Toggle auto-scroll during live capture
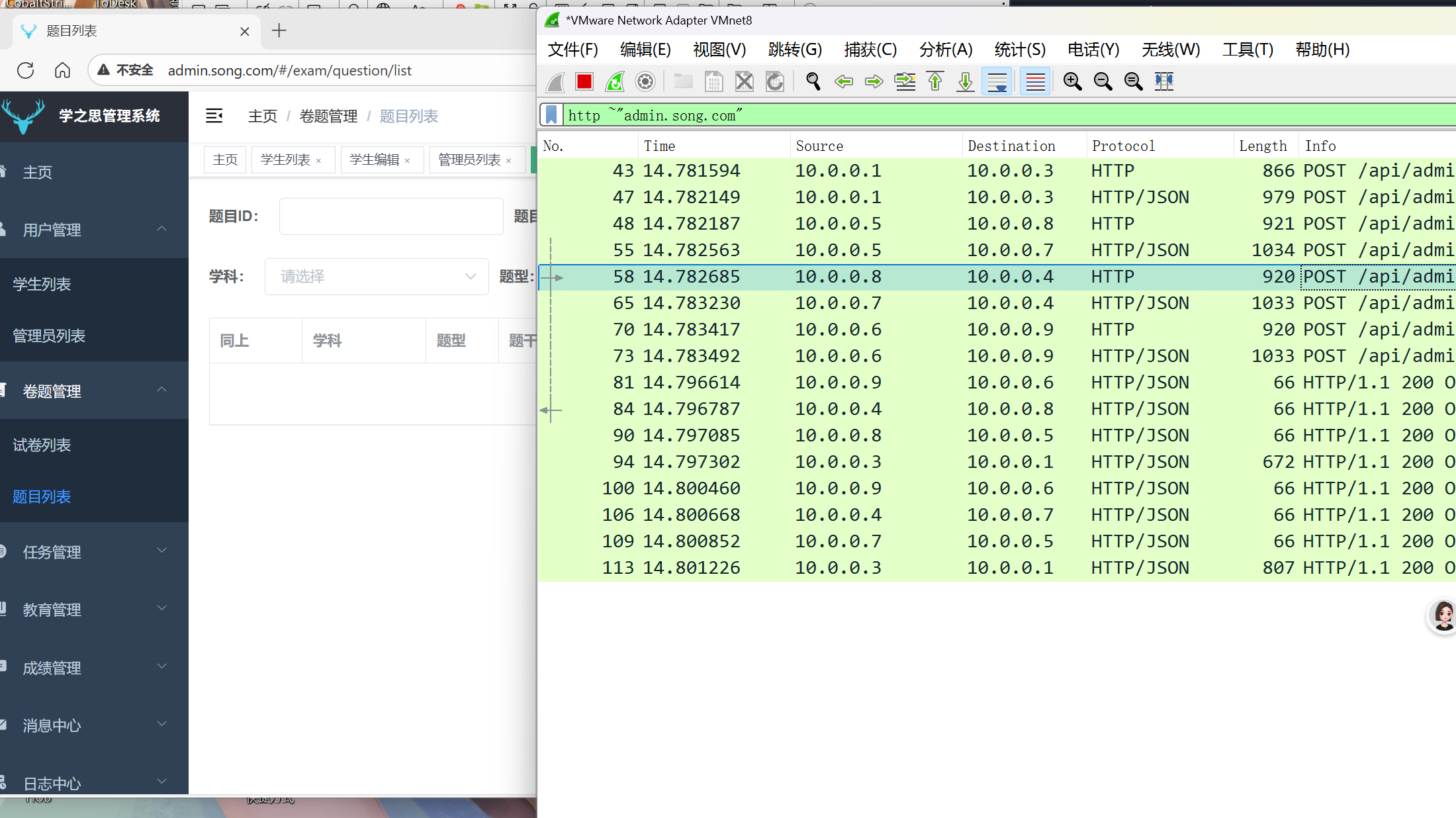 point(997,81)
